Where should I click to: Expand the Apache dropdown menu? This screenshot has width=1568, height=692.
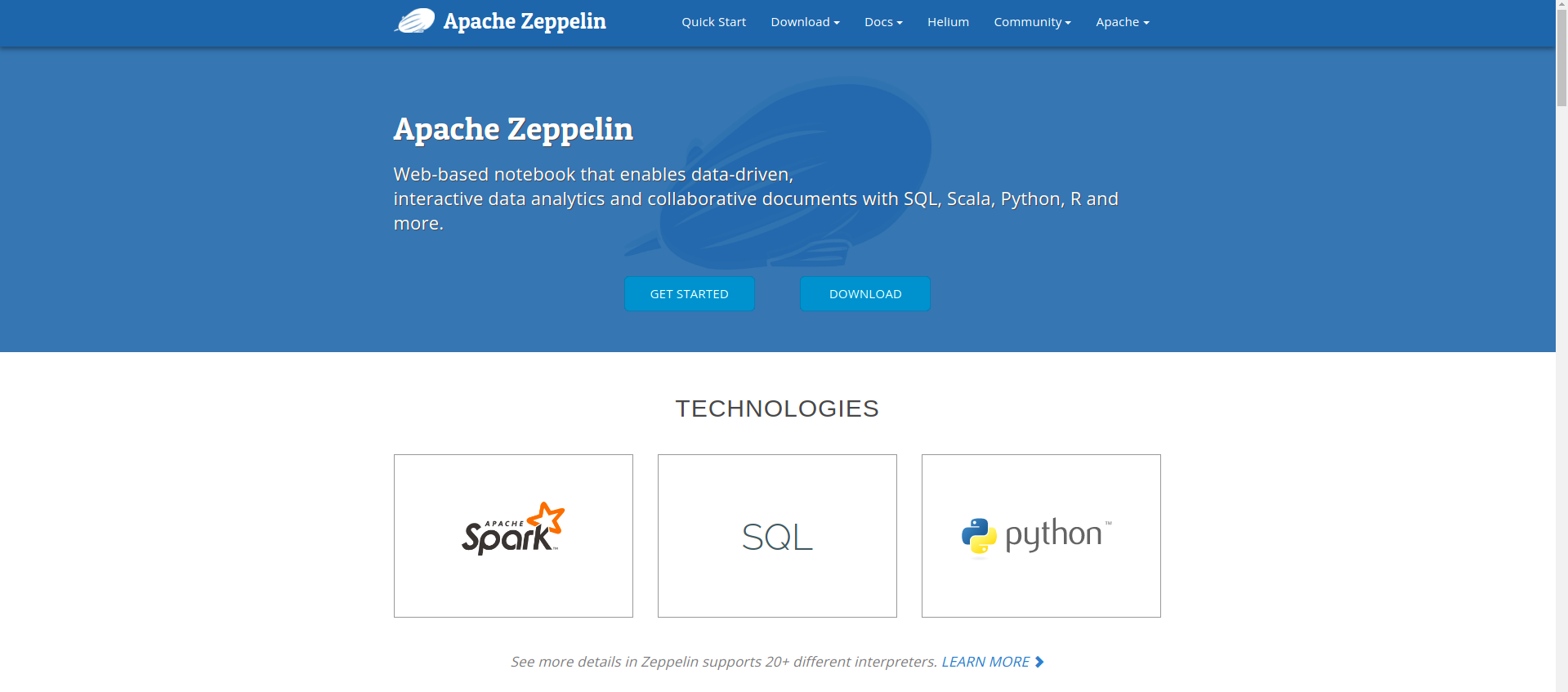1122,22
